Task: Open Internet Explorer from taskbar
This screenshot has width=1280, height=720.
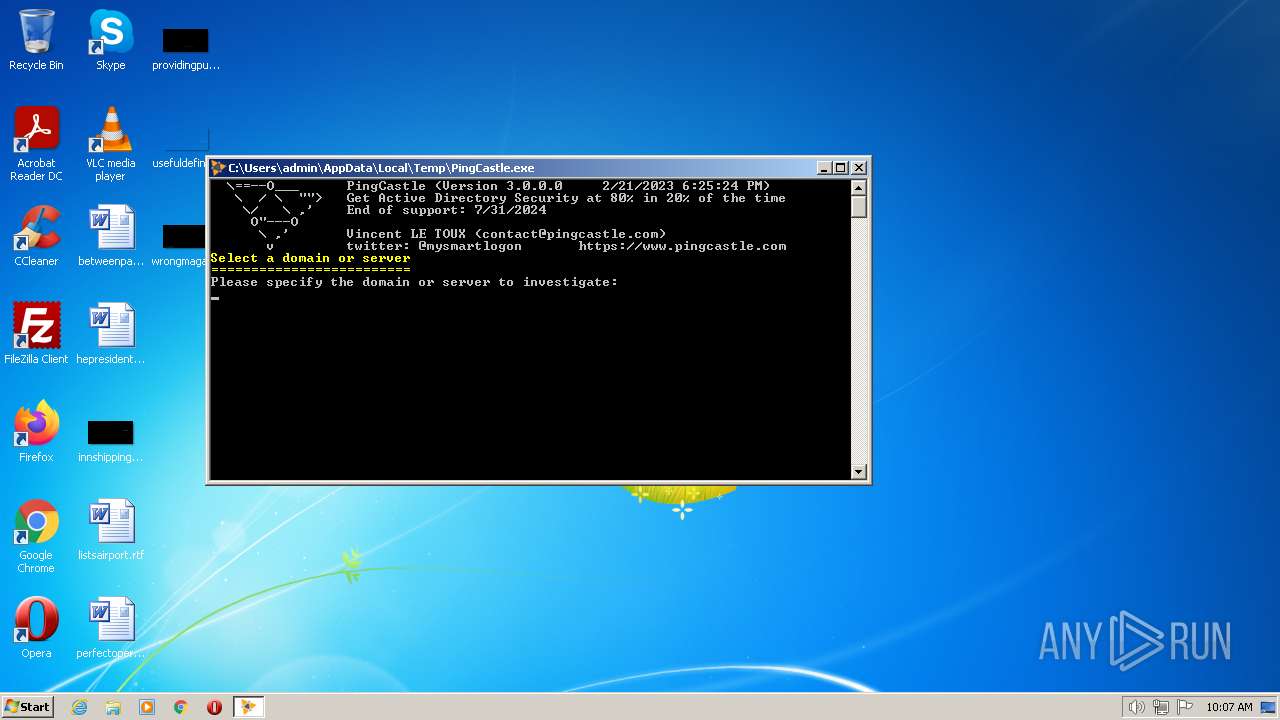Action: click(79, 707)
